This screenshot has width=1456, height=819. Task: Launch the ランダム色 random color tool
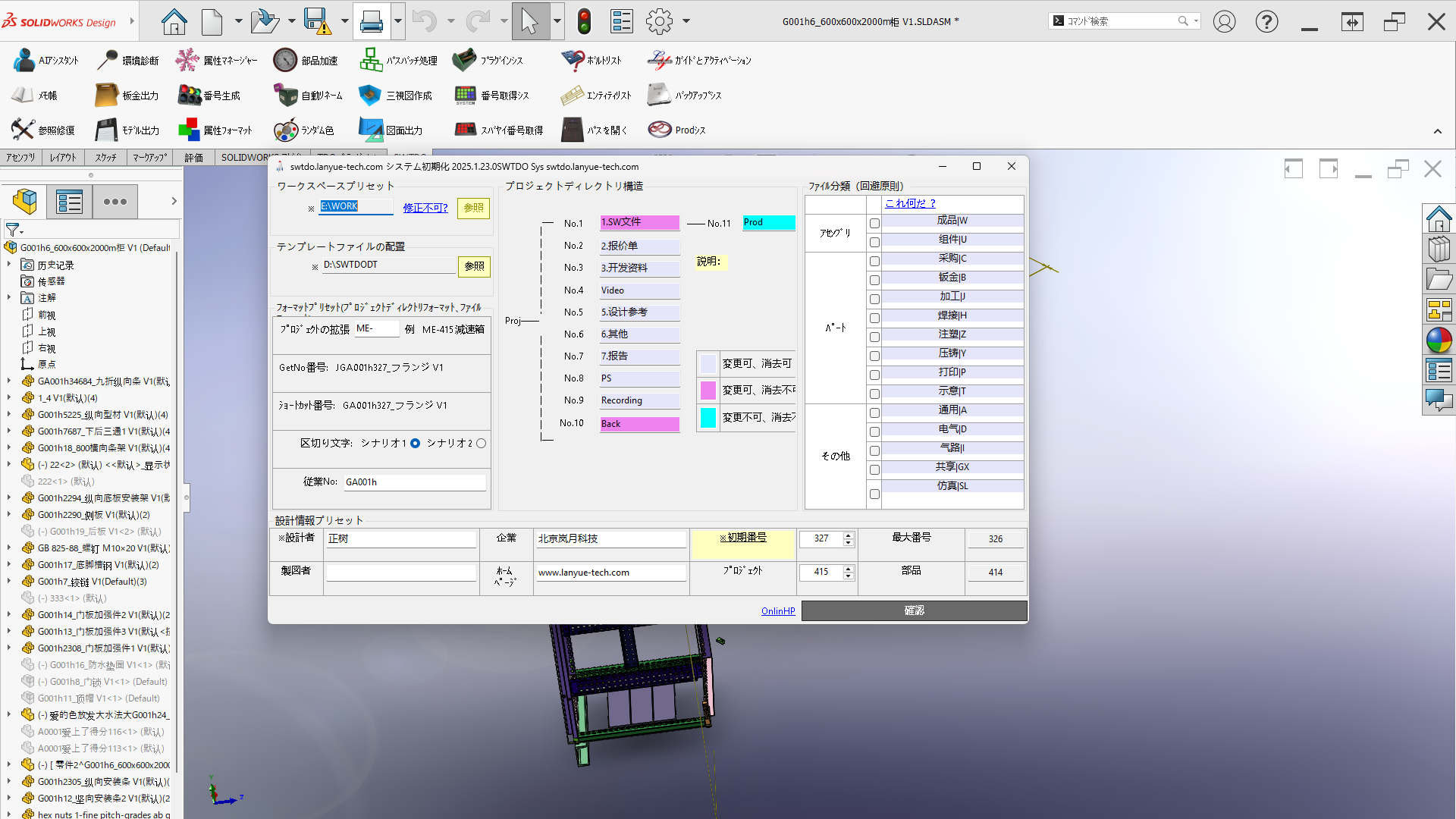(x=285, y=130)
